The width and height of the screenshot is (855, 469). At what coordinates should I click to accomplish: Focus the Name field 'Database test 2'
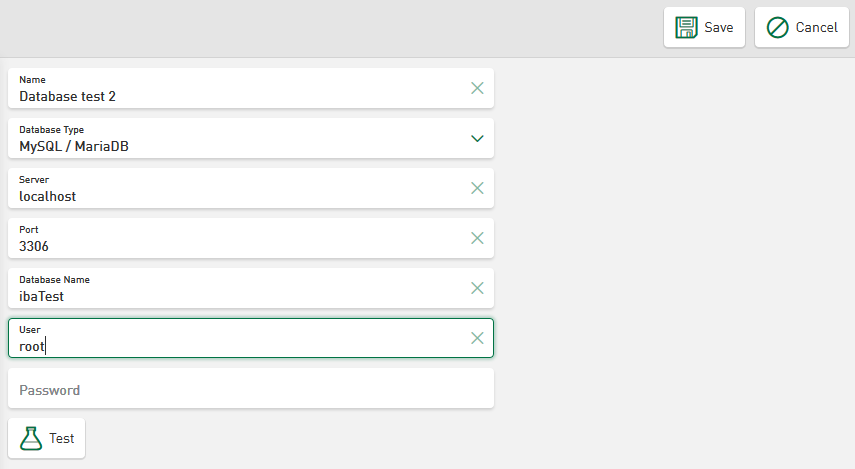[240, 96]
